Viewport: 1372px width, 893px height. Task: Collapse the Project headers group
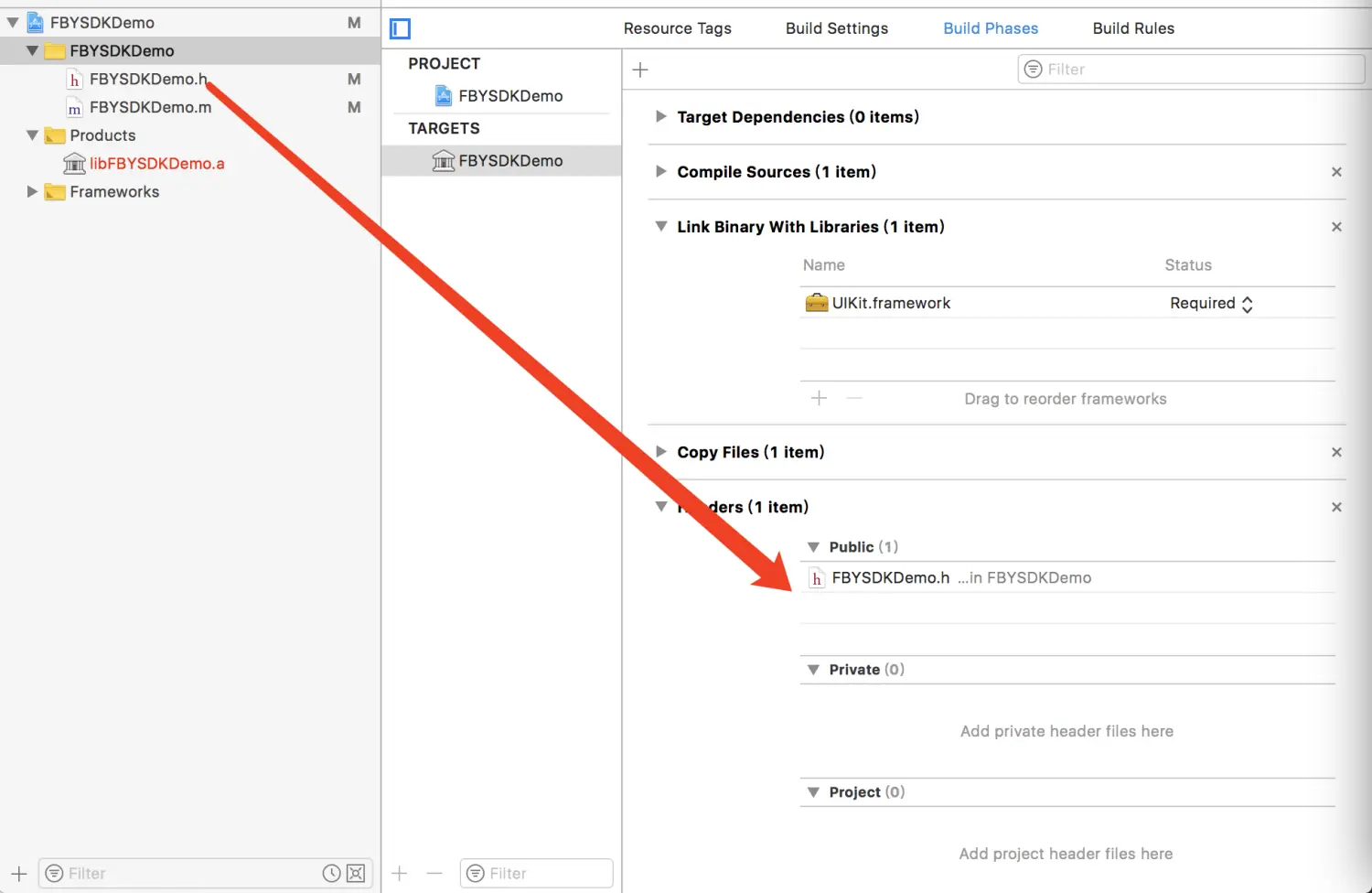pos(813,792)
